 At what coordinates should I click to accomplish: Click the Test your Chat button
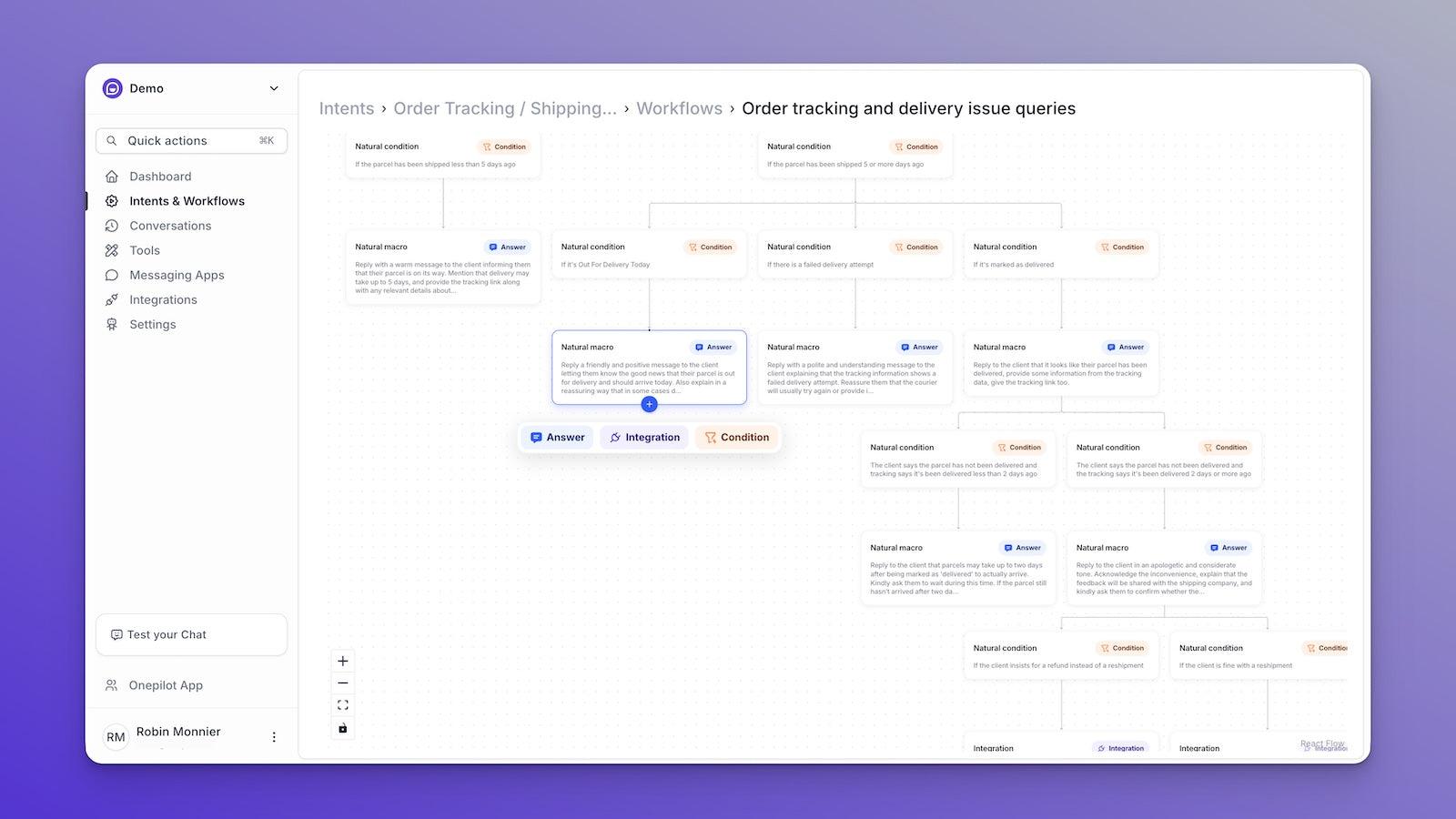click(x=191, y=634)
